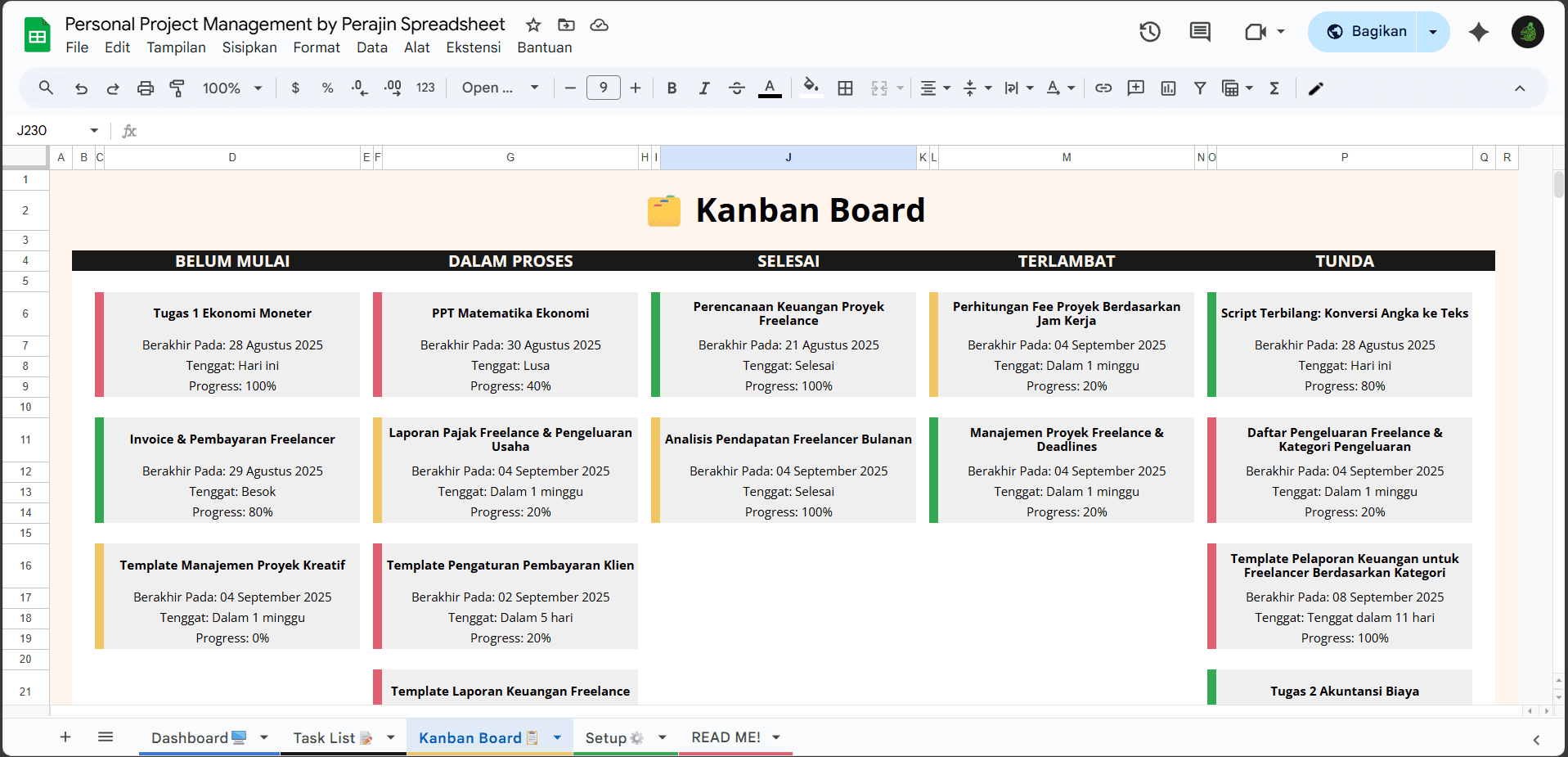Increase decimal places icon

click(x=393, y=88)
